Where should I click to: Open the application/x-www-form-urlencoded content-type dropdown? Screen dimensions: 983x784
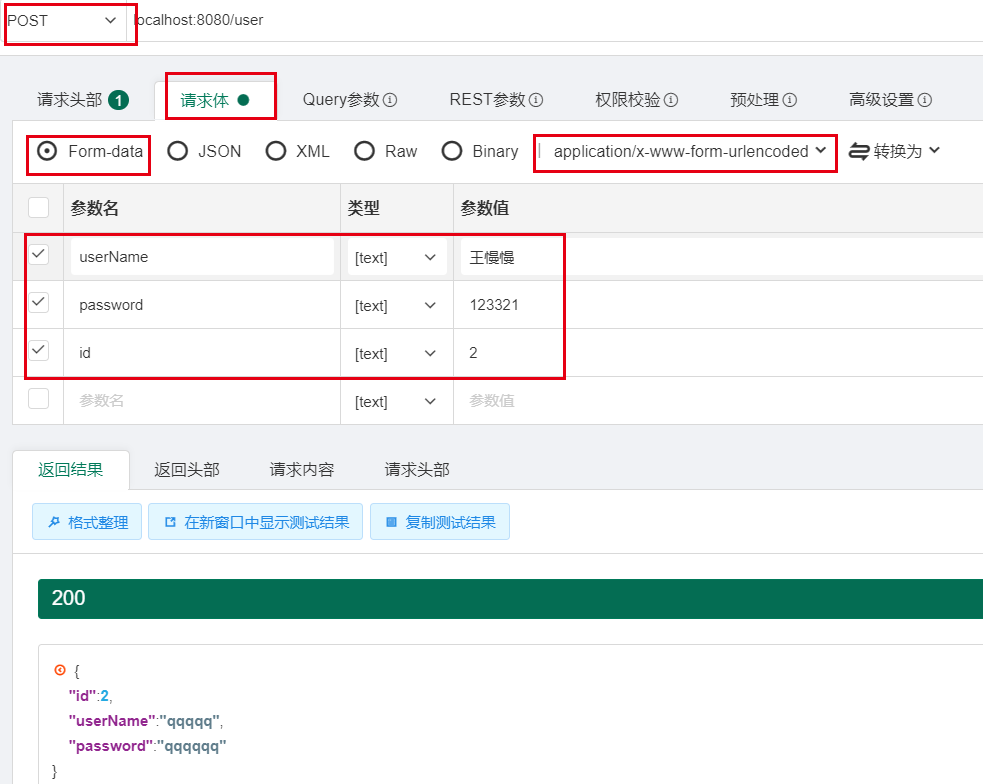click(x=684, y=152)
